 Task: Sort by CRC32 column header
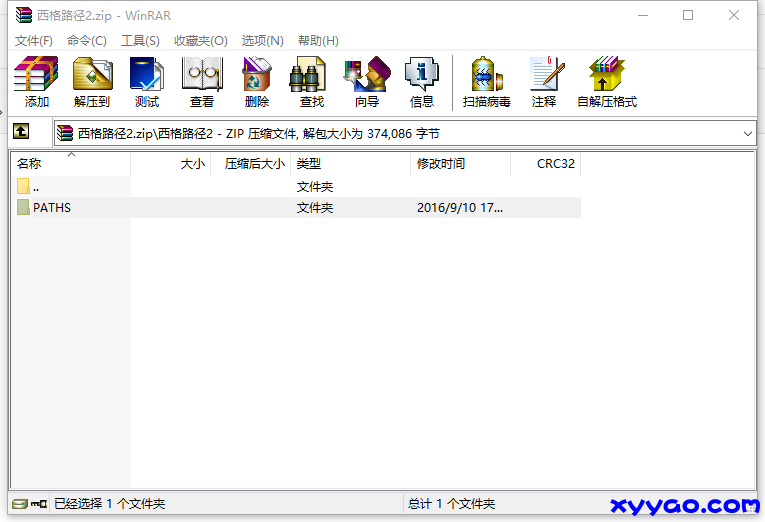[546, 164]
